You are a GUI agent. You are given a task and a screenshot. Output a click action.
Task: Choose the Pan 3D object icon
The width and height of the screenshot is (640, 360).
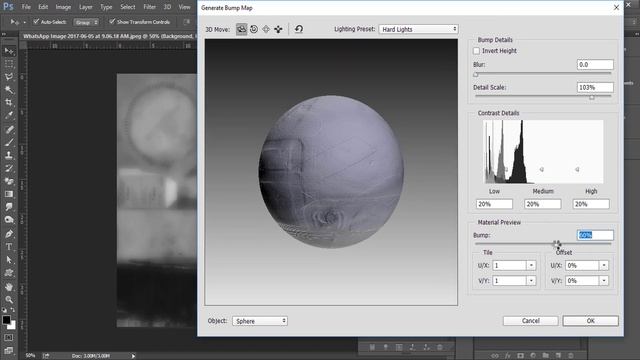tap(266, 29)
